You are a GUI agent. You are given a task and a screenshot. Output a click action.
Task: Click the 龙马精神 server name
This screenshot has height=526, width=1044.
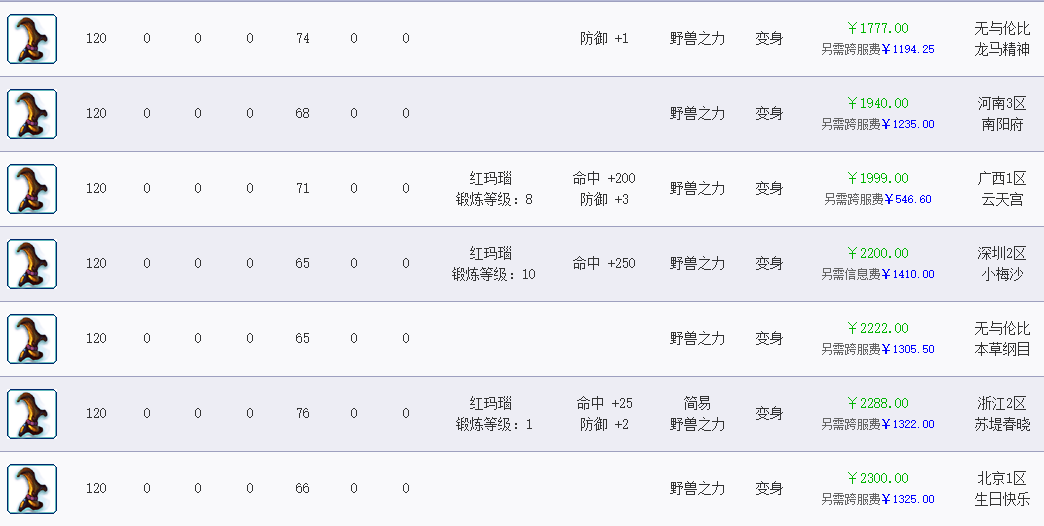click(1002, 49)
